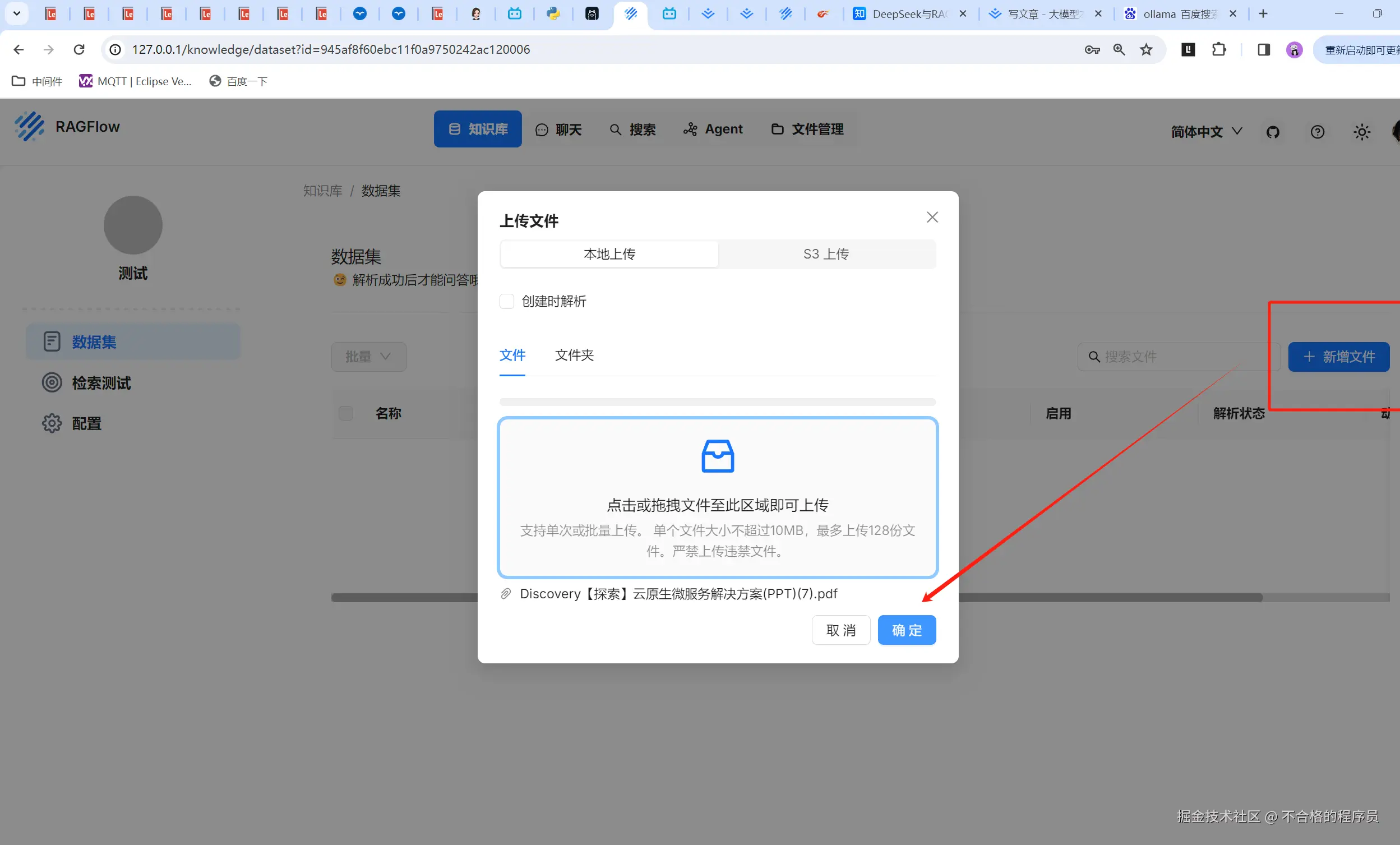Tick the select-all checkbox beside 名称
1400x845 pixels.
point(345,413)
